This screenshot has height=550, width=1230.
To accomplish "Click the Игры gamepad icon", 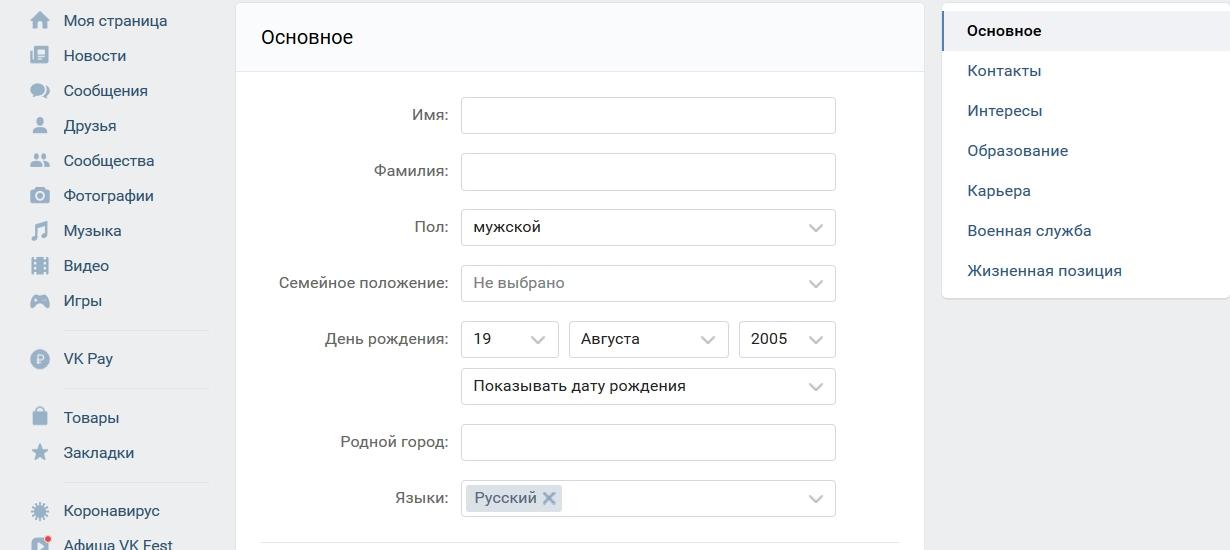I will (x=40, y=300).
